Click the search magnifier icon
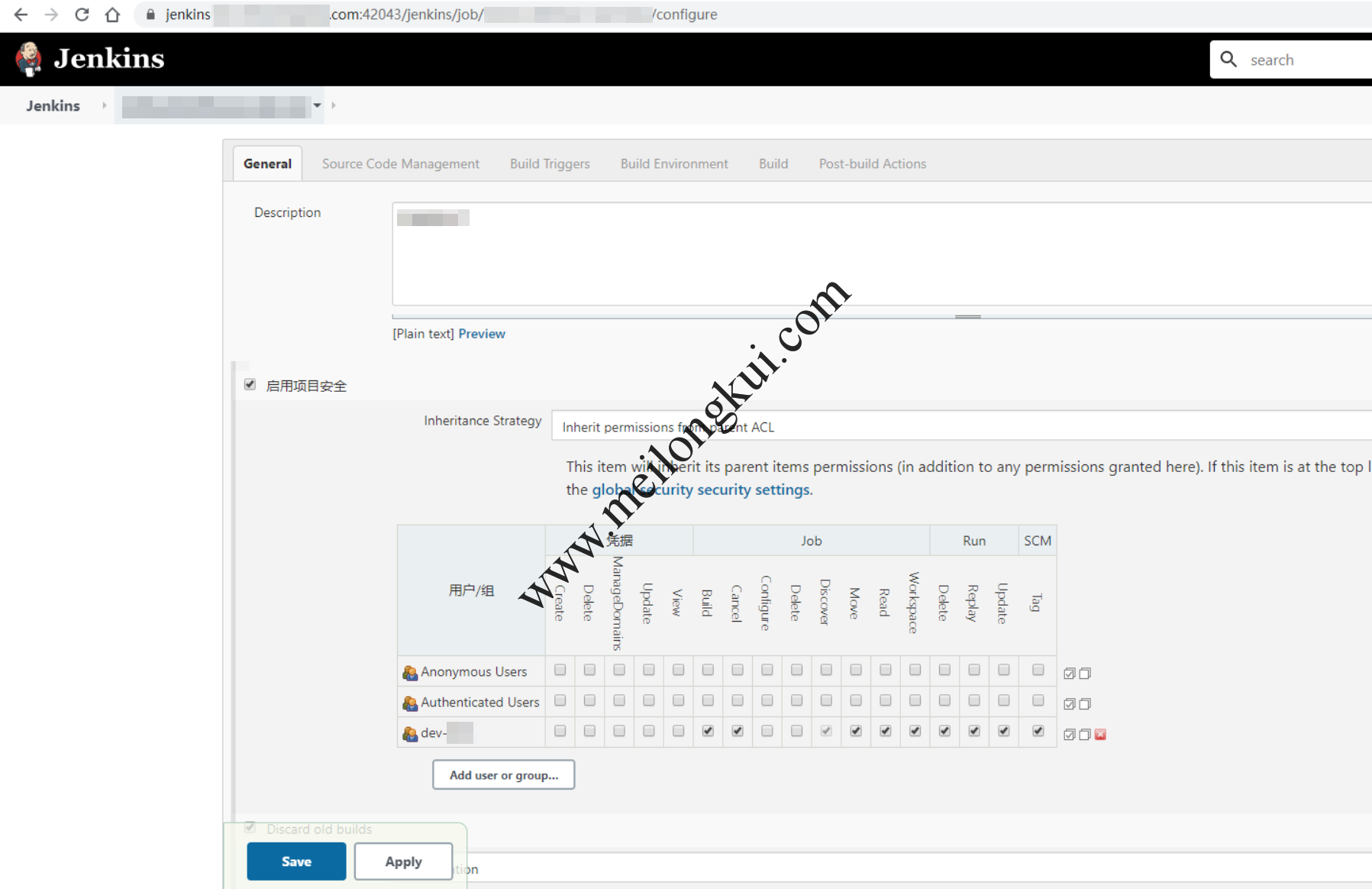Viewport: 1372px width, 889px height. coord(1228,59)
